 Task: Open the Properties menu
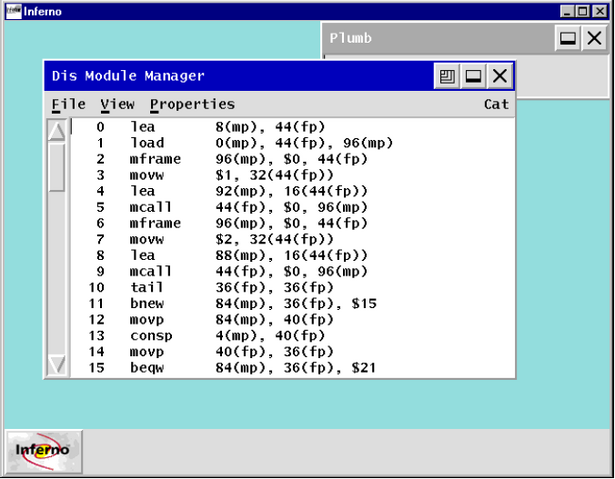(x=192, y=104)
